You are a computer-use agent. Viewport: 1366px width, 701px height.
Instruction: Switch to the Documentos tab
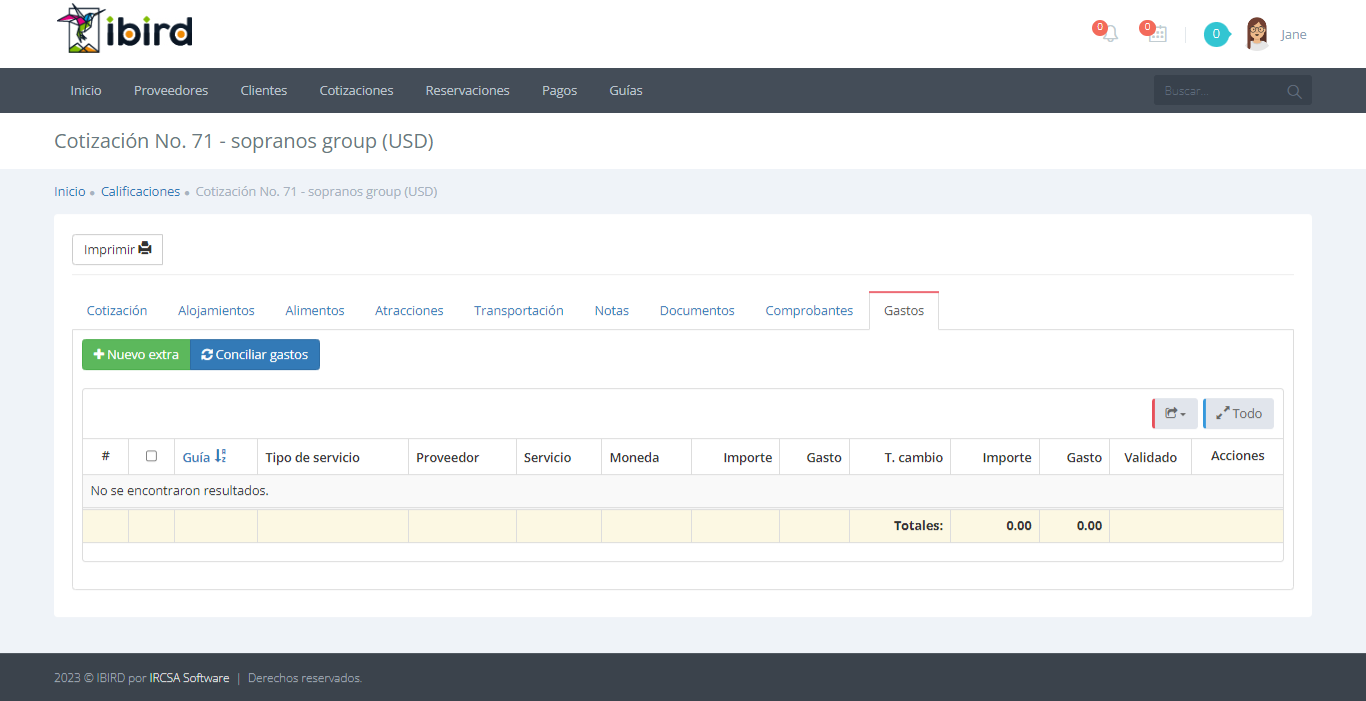(697, 311)
